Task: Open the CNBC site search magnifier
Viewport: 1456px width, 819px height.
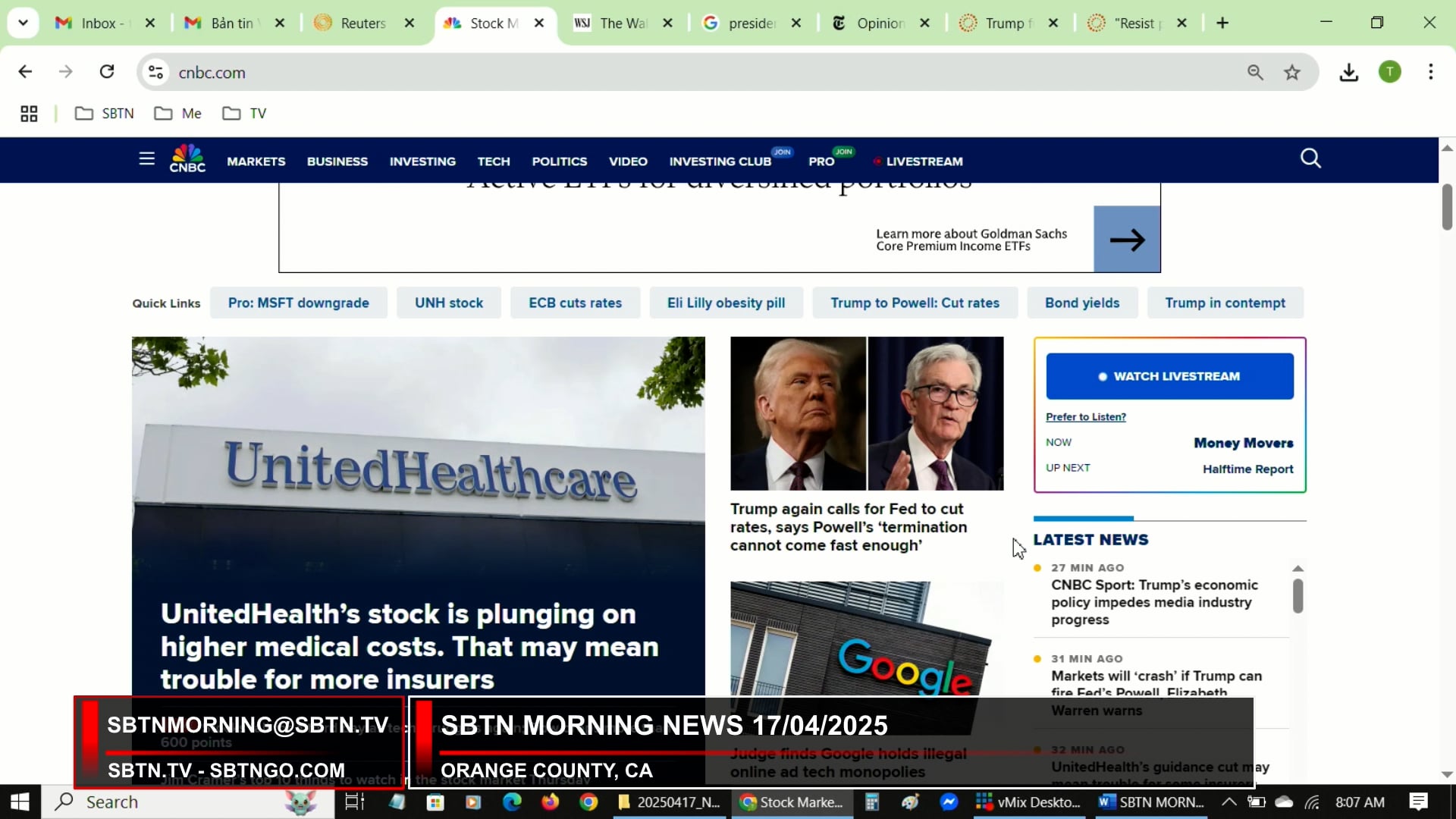Action: tap(1310, 158)
